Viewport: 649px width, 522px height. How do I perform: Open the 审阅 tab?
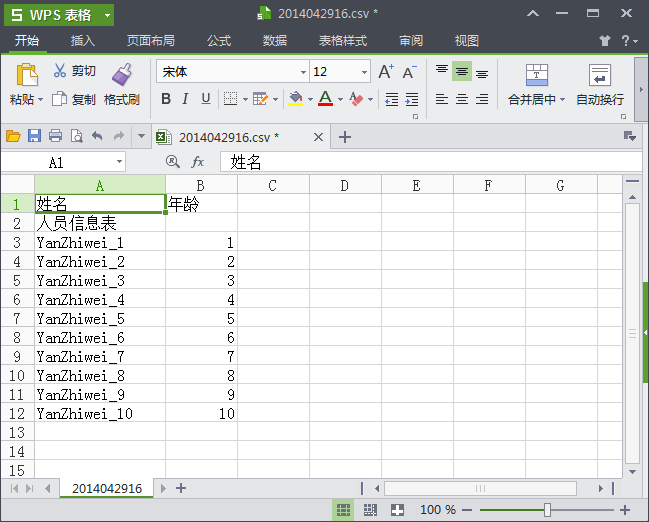click(411, 41)
